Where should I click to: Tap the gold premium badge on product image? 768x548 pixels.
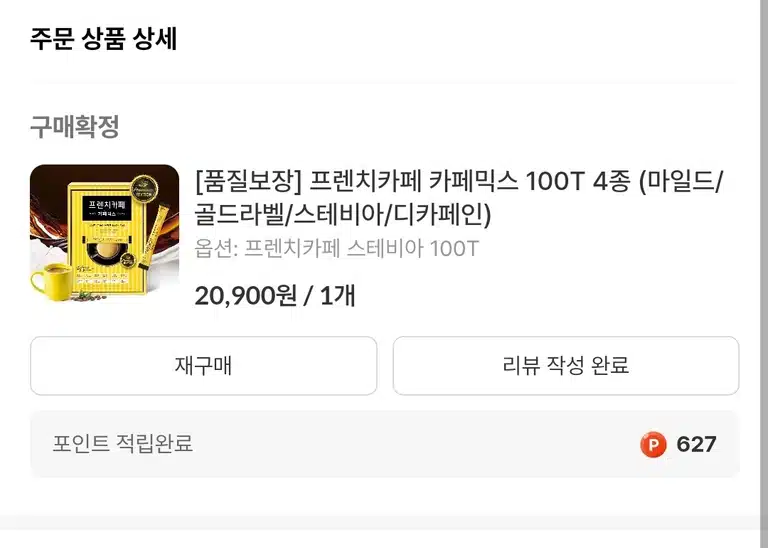[144, 189]
